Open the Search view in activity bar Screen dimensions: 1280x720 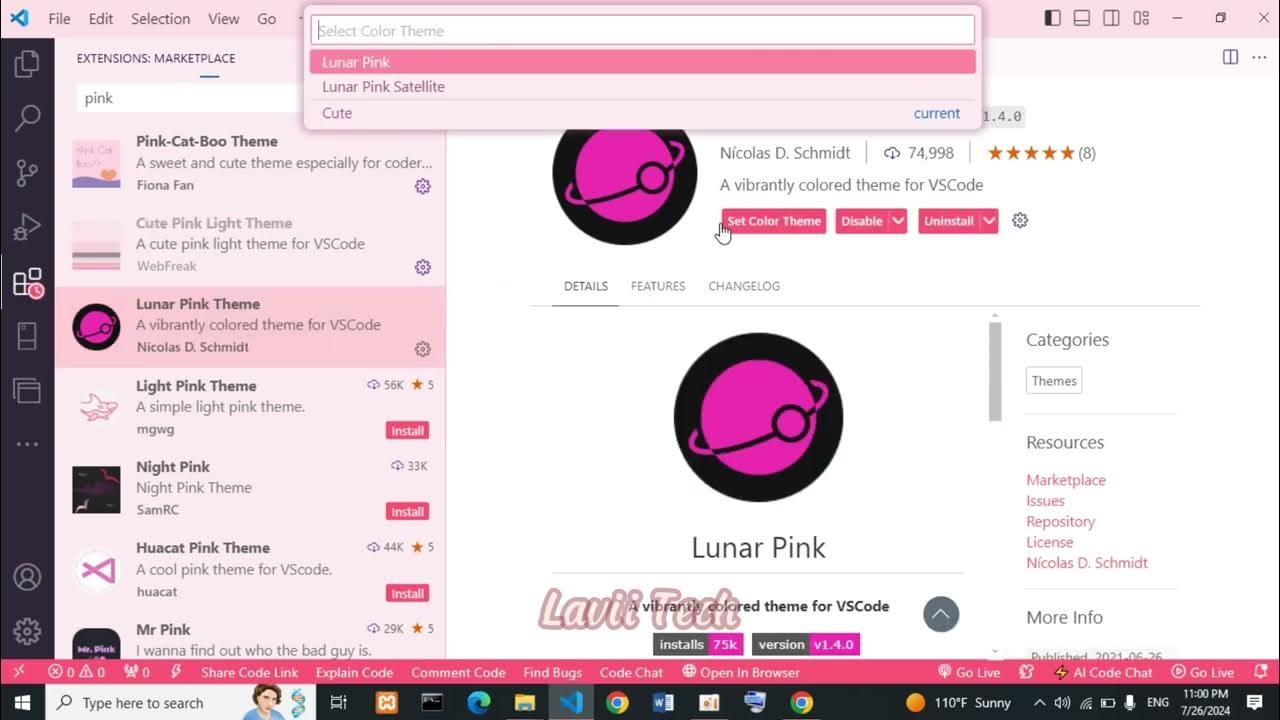click(x=27, y=118)
